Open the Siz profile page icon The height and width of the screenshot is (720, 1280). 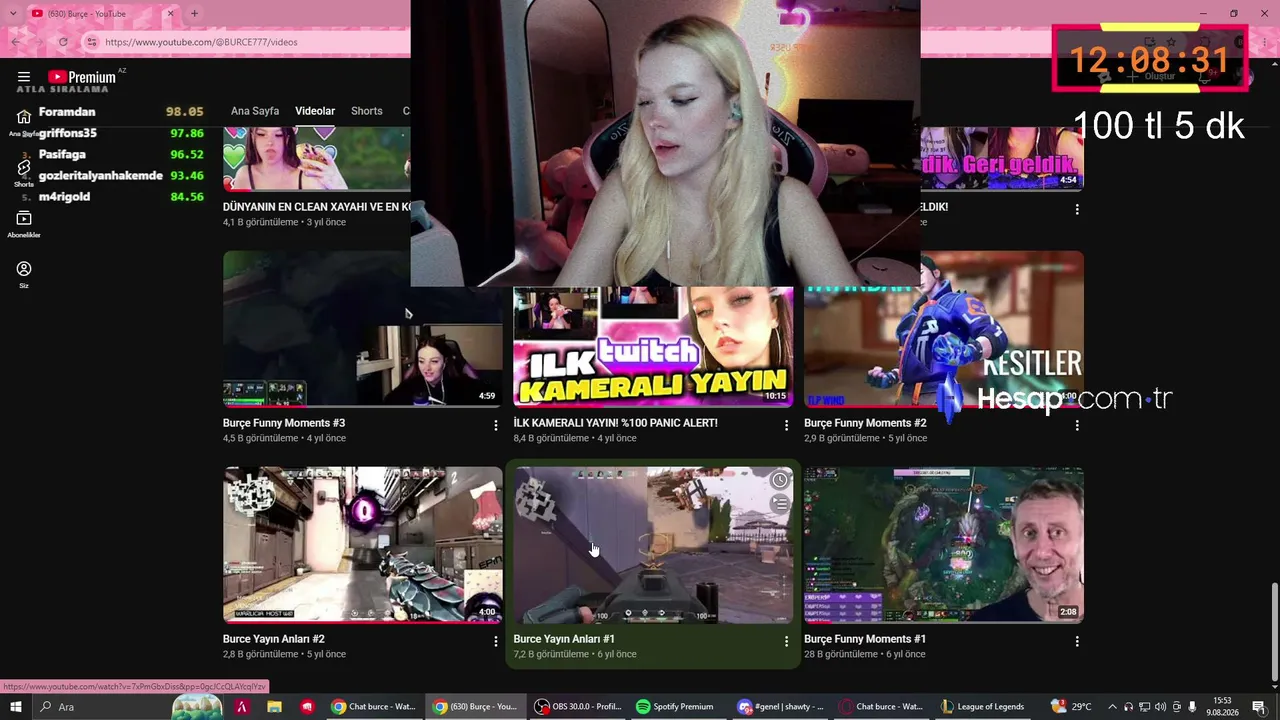tap(24, 274)
